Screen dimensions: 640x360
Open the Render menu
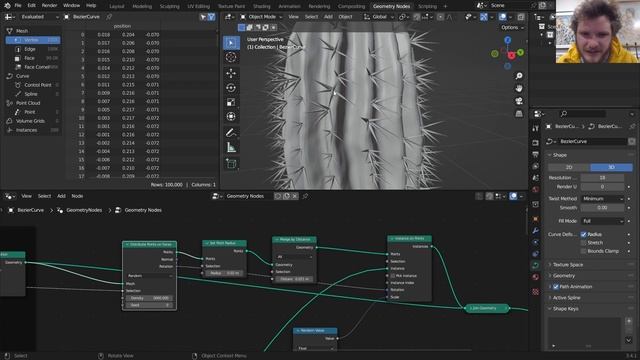[x=49, y=6]
